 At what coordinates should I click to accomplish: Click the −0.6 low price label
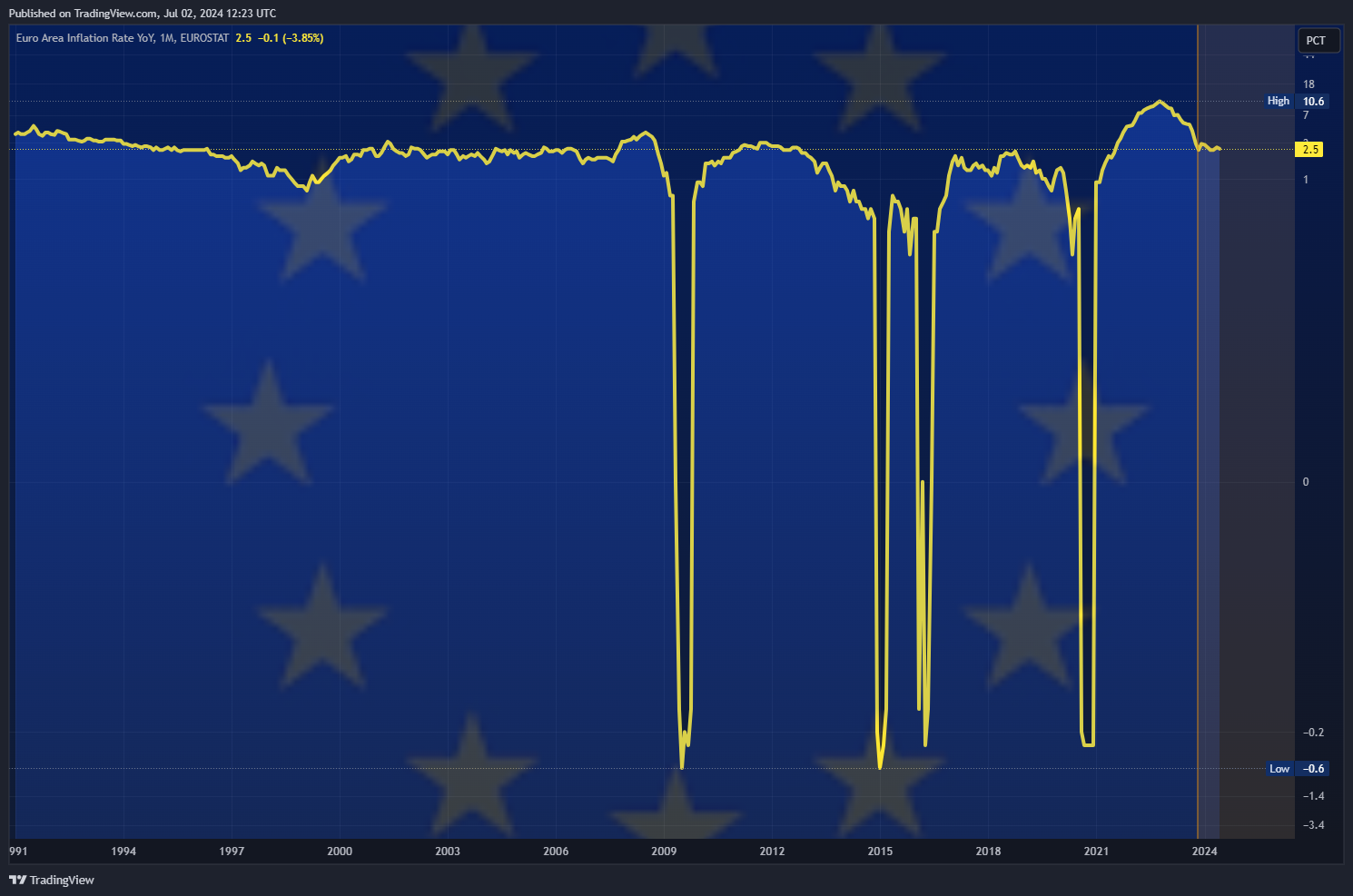(1313, 768)
